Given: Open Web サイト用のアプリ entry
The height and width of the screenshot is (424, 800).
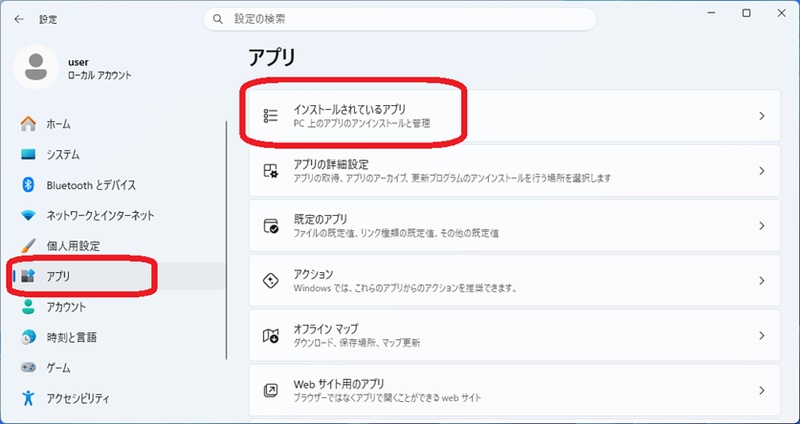Looking at the screenshot, I should pos(514,390).
